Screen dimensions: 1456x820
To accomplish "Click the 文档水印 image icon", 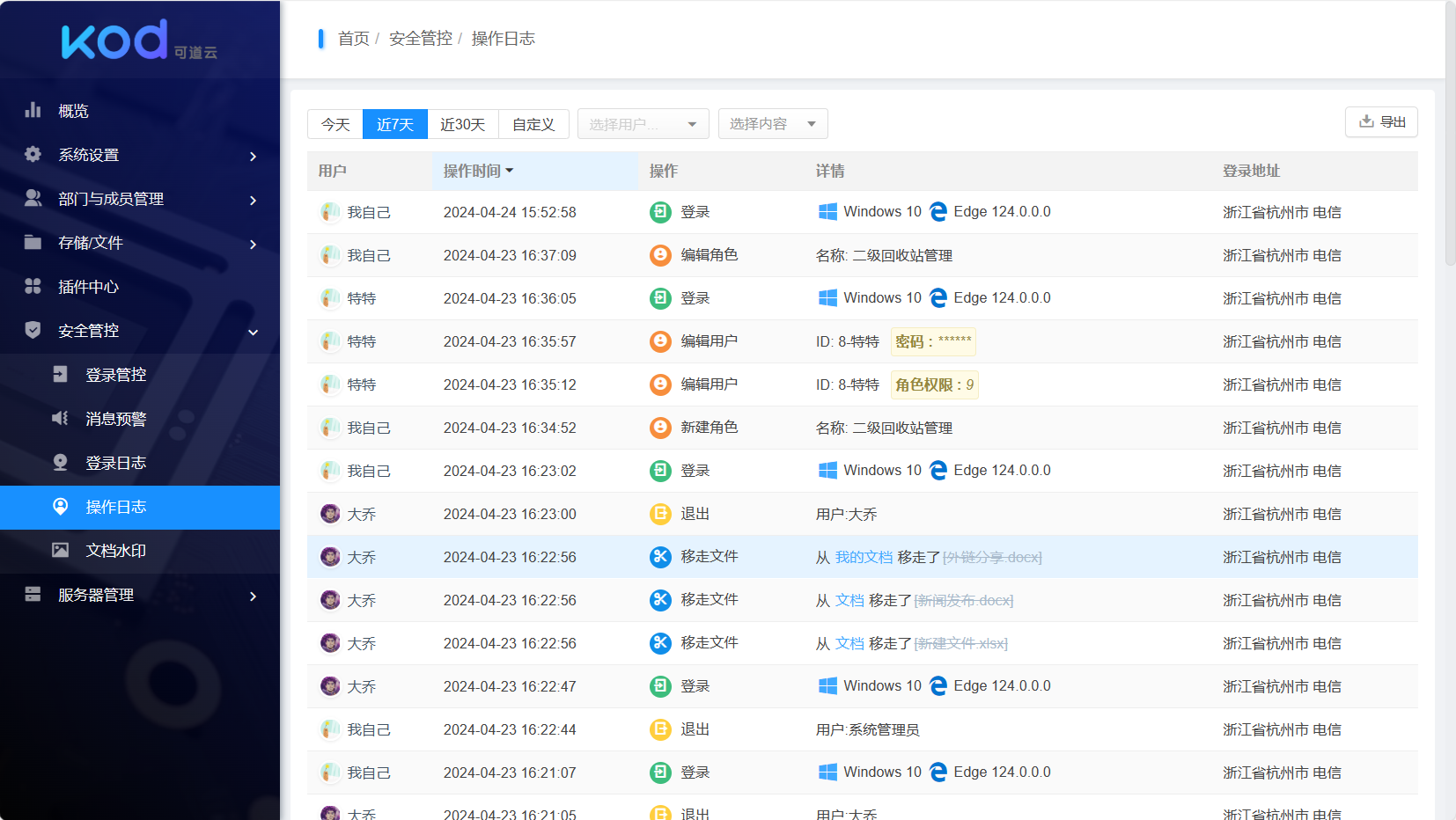I will coord(60,550).
